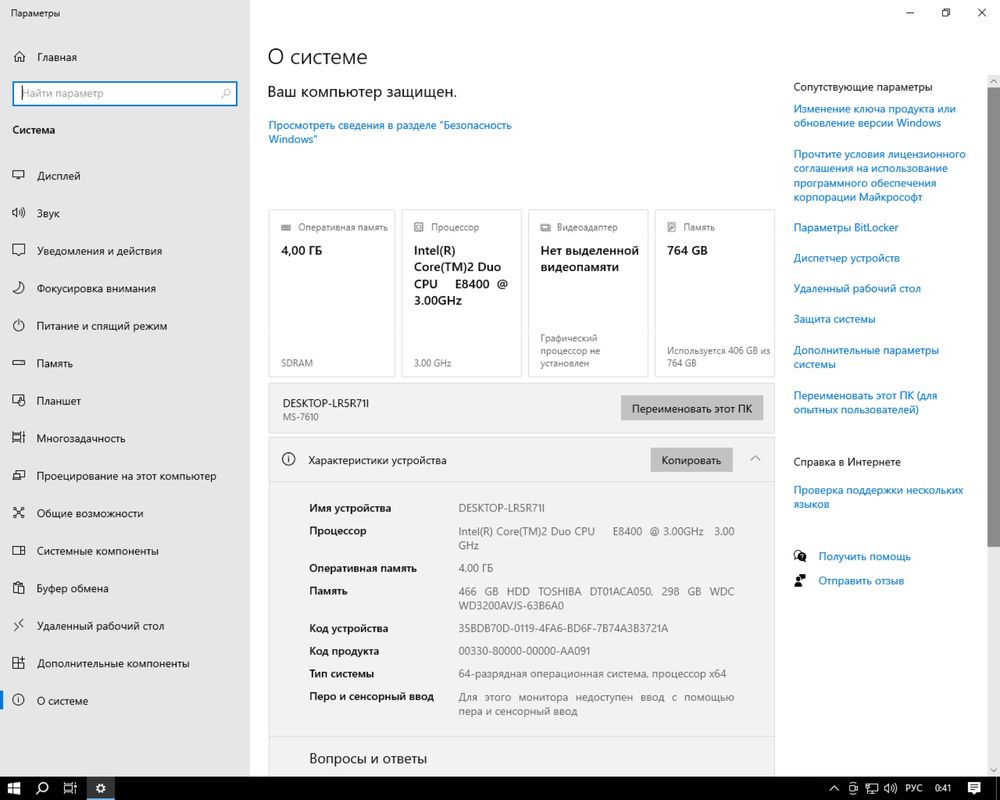
Task: Click the Settings gear taskbar icon
Action: tap(100, 788)
